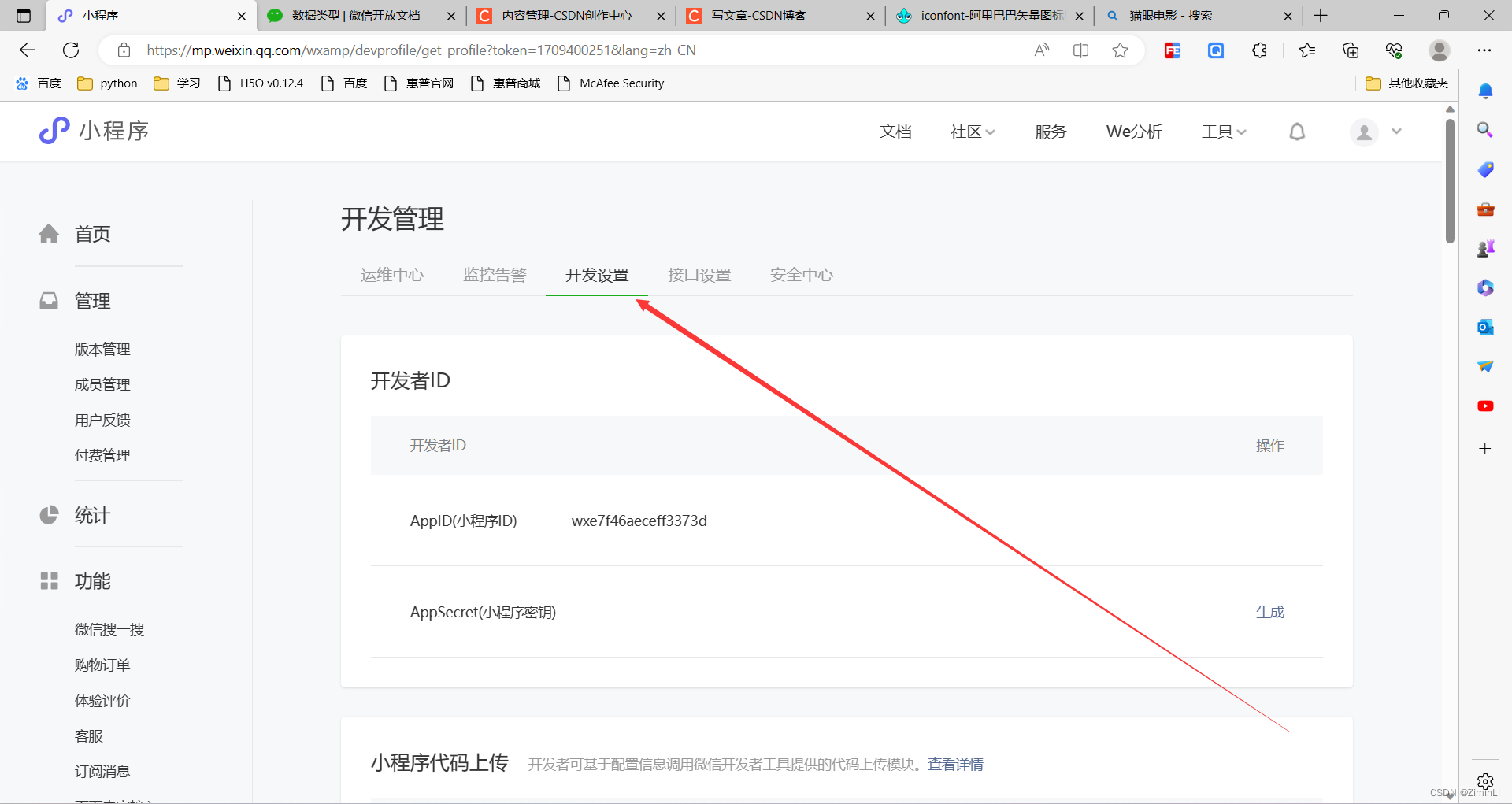Open the notification bell in page header

[1297, 132]
